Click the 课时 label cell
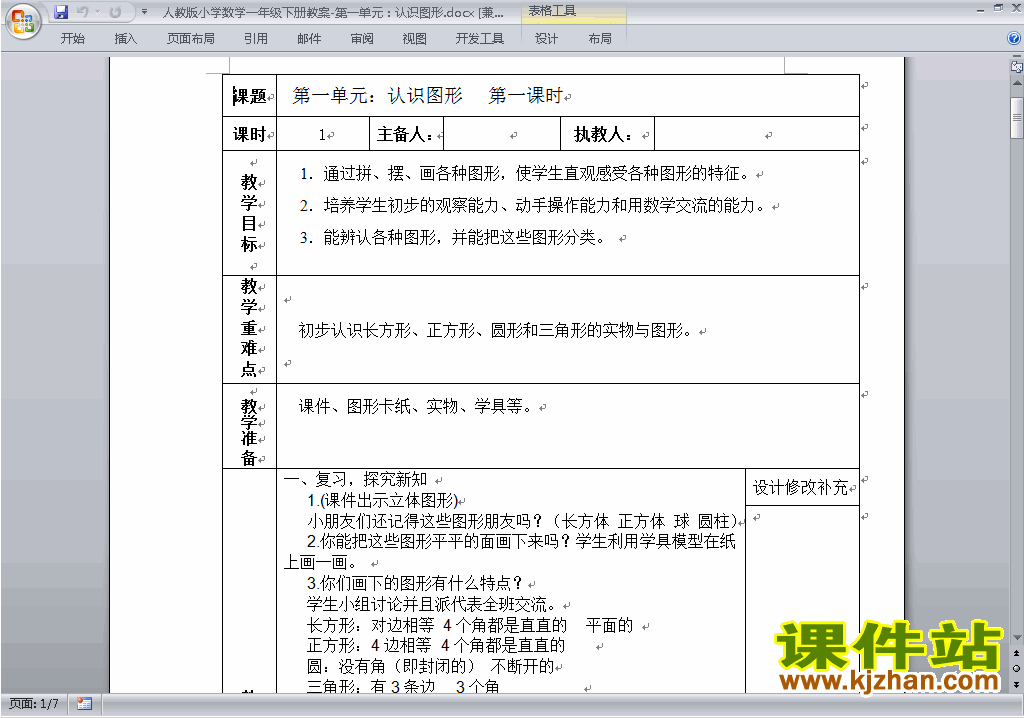The image size is (1024, 718). click(x=249, y=134)
